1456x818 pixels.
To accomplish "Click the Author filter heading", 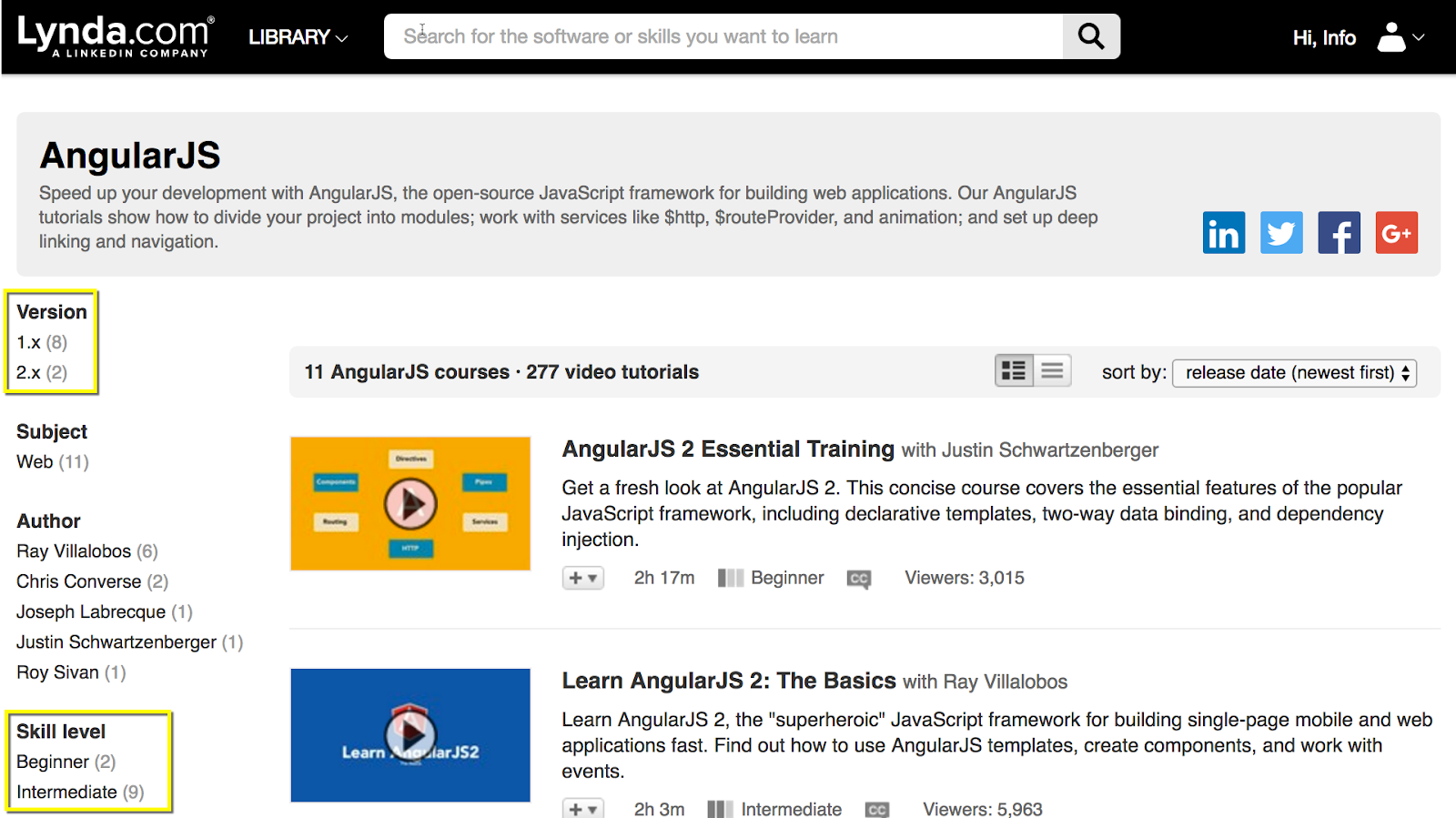I will [x=48, y=520].
